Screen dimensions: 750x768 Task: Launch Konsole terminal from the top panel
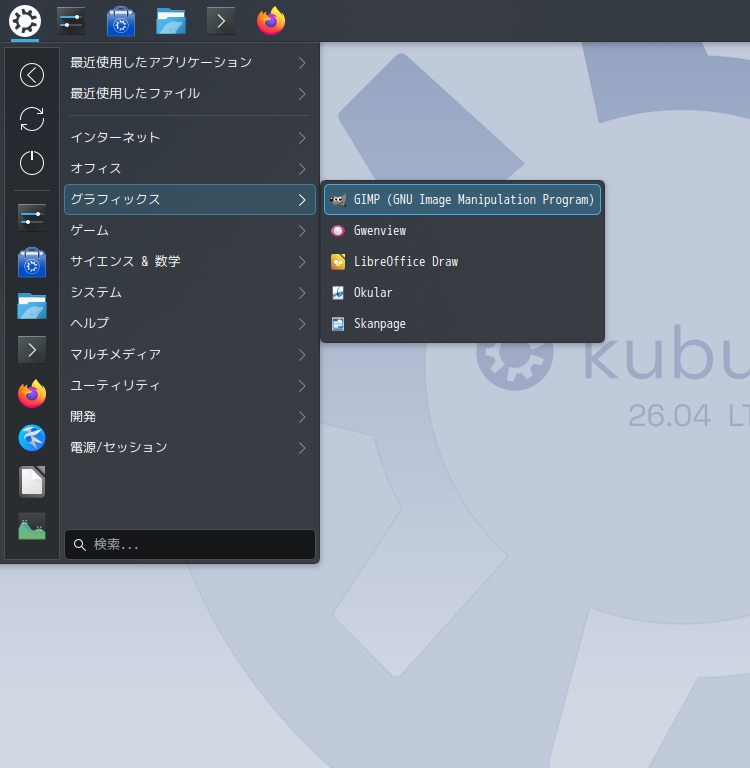(x=221, y=21)
